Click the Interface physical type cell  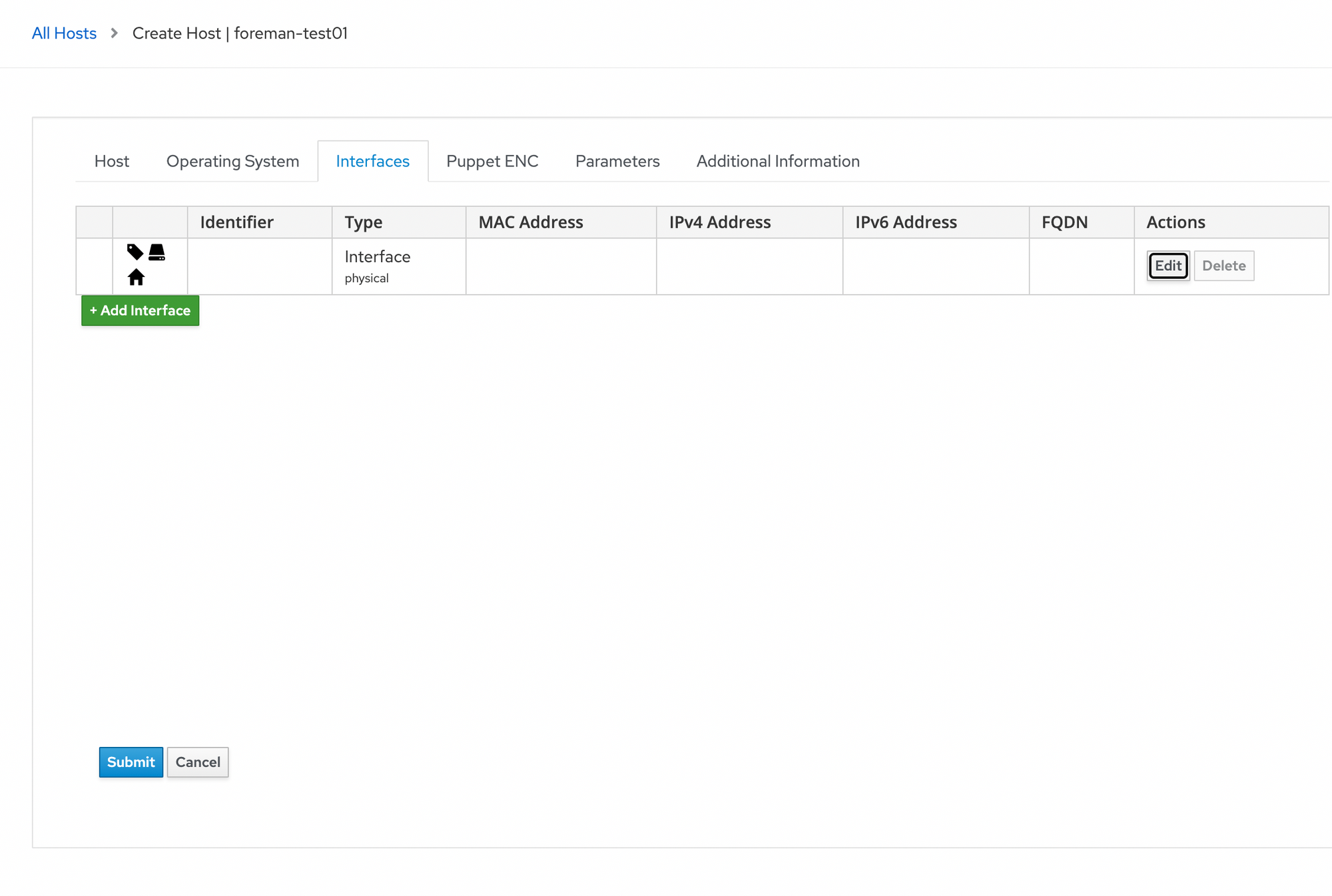tap(377, 266)
